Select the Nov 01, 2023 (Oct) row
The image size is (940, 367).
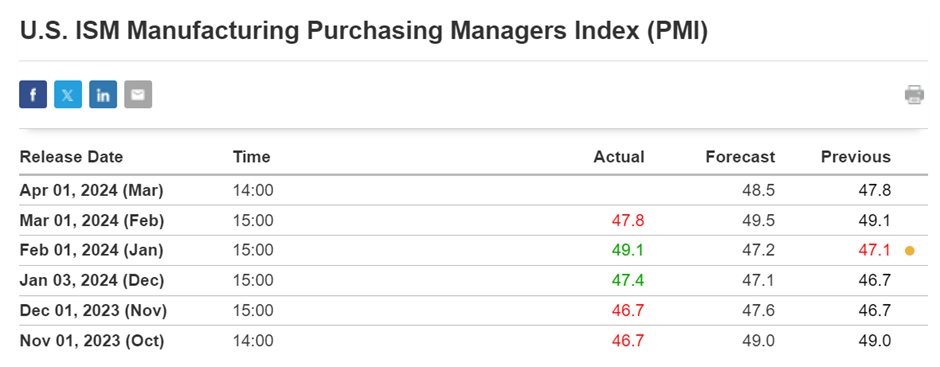click(470, 341)
